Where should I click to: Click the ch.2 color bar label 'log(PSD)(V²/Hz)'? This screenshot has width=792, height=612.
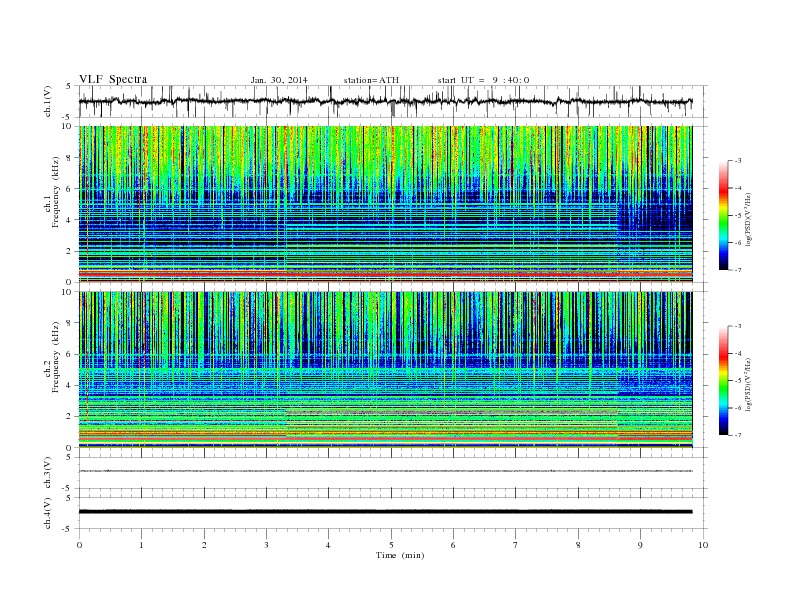749,384
